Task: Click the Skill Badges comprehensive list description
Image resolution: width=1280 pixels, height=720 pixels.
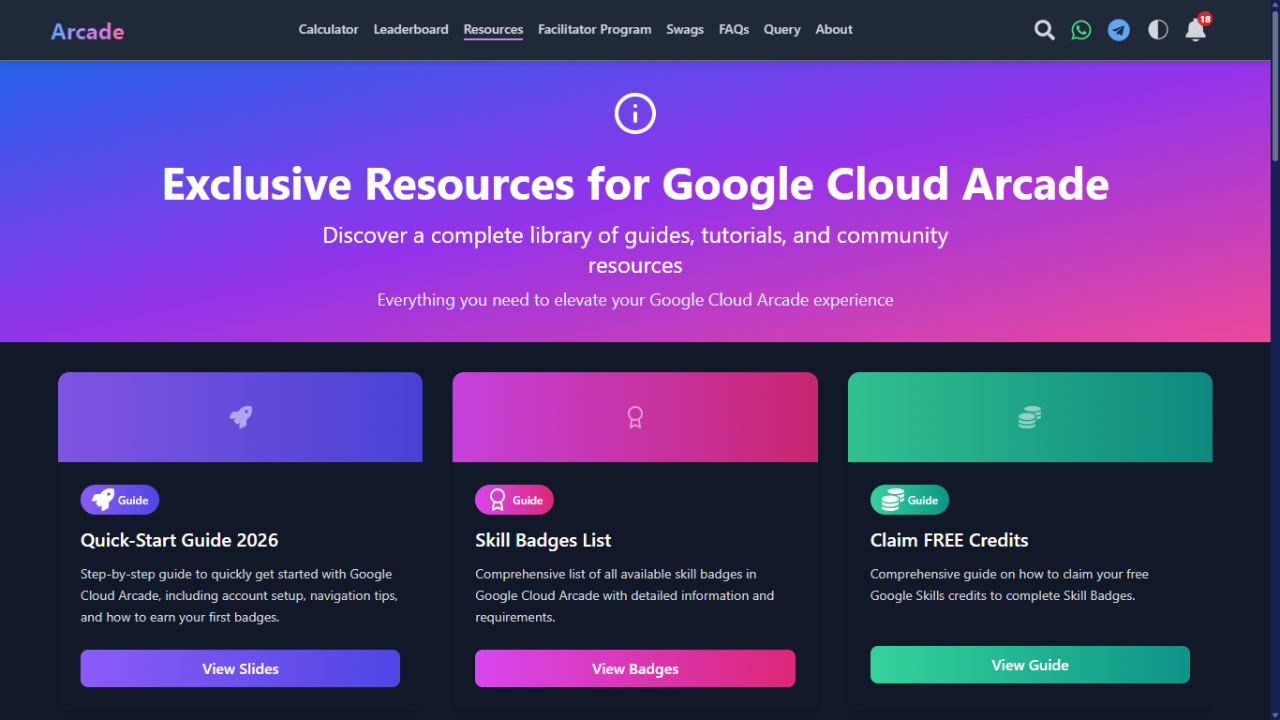Action: pos(625,596)
